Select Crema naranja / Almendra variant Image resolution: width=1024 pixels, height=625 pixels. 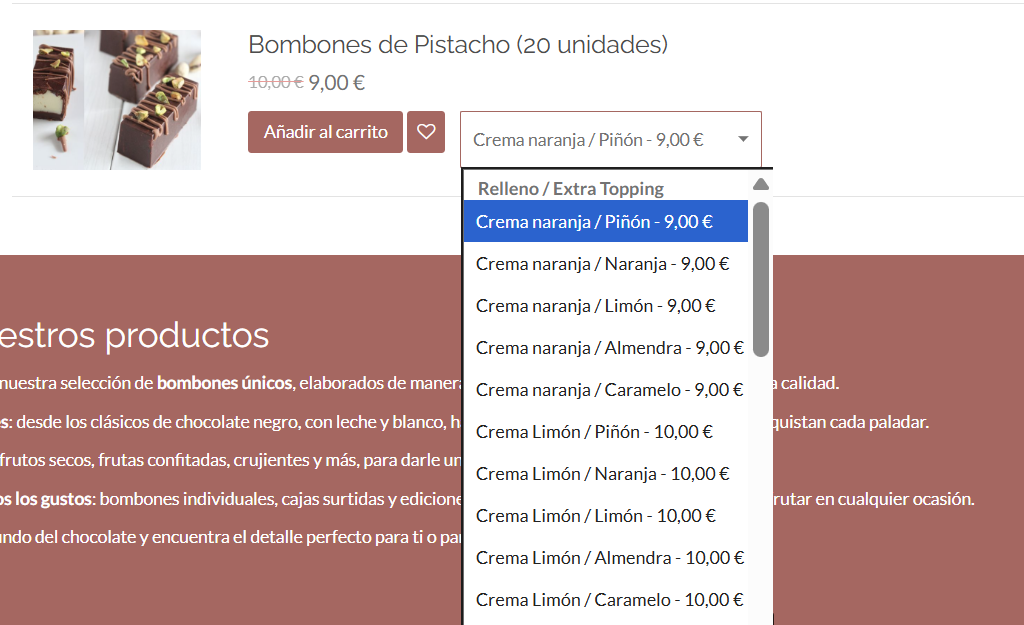[609, 348]
